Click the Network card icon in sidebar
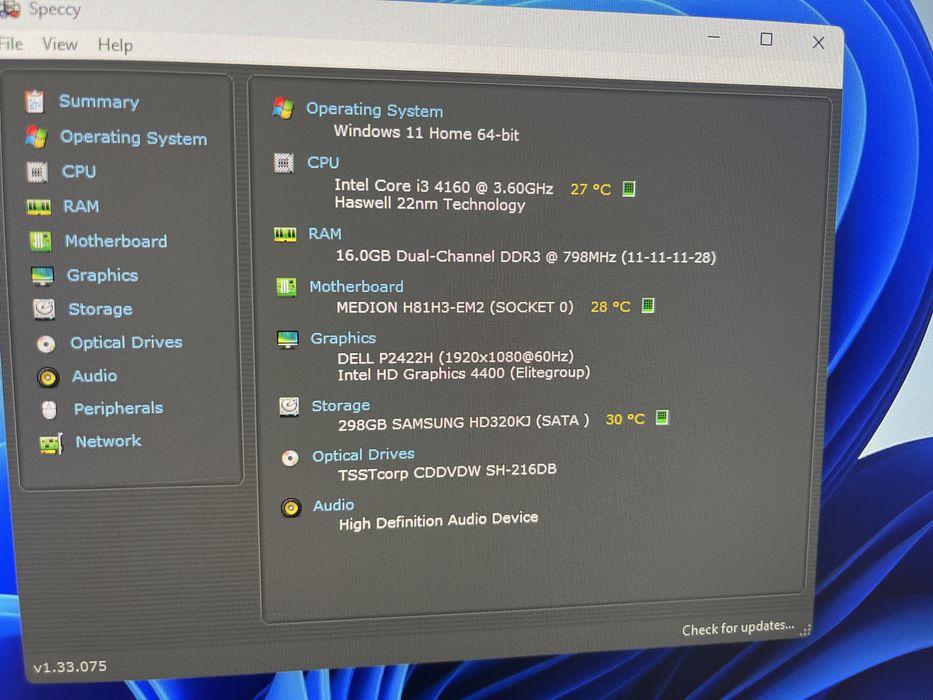 (51, 443)
